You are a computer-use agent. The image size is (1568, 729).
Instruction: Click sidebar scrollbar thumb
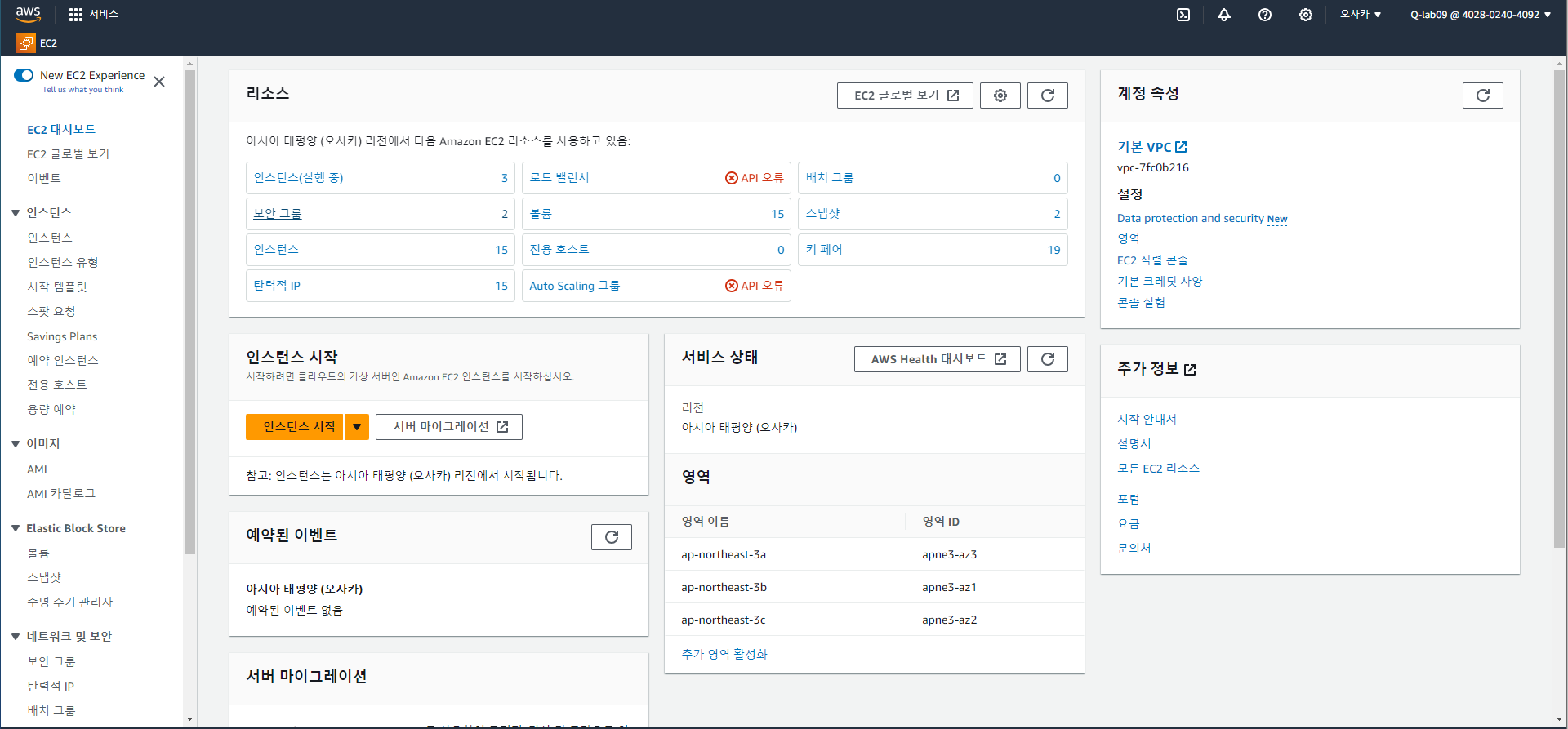pos(189,312)
